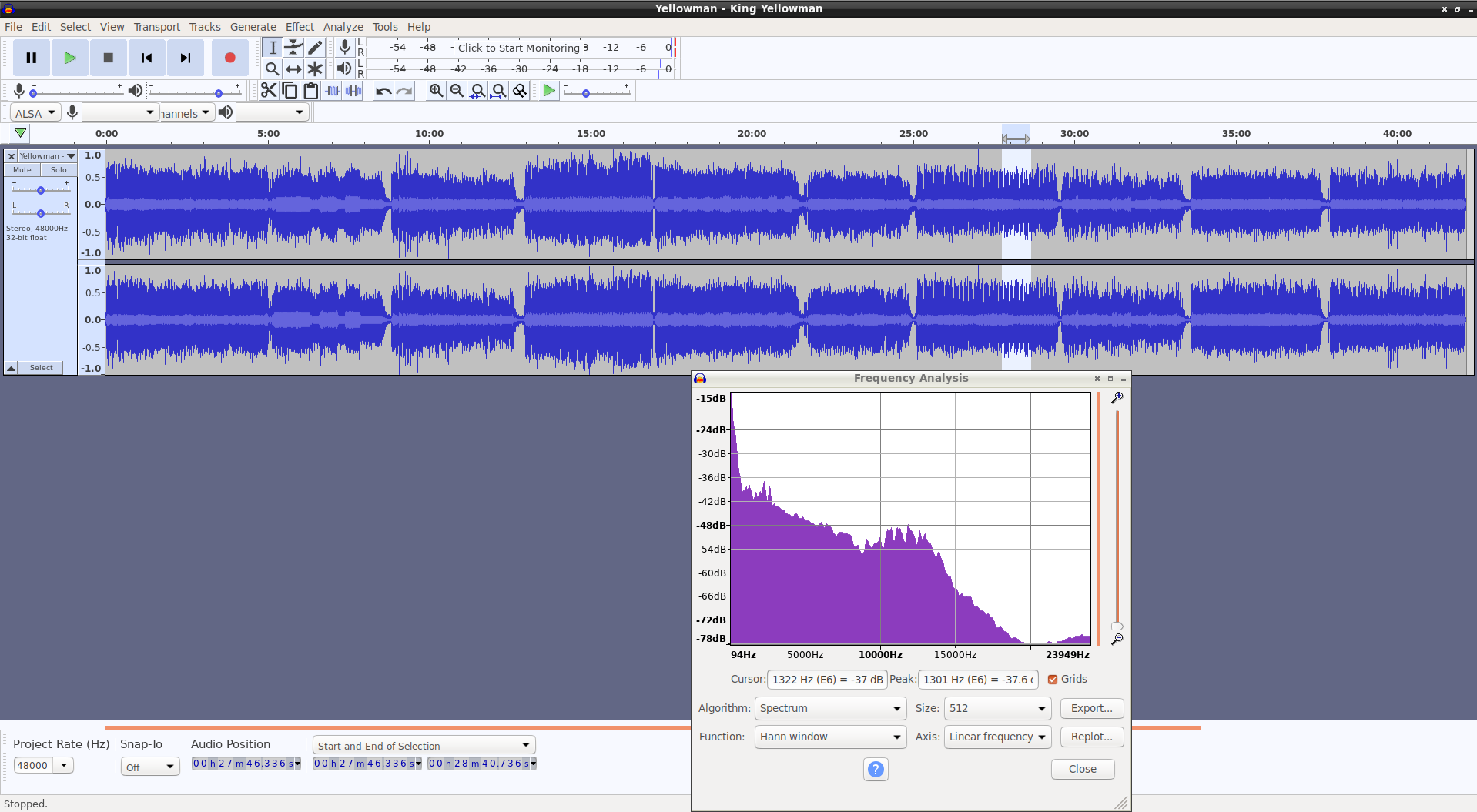This screenshot has height=812, width=1477.
Task: Switch to the Time Shift tool
Action: click(293, 69)
